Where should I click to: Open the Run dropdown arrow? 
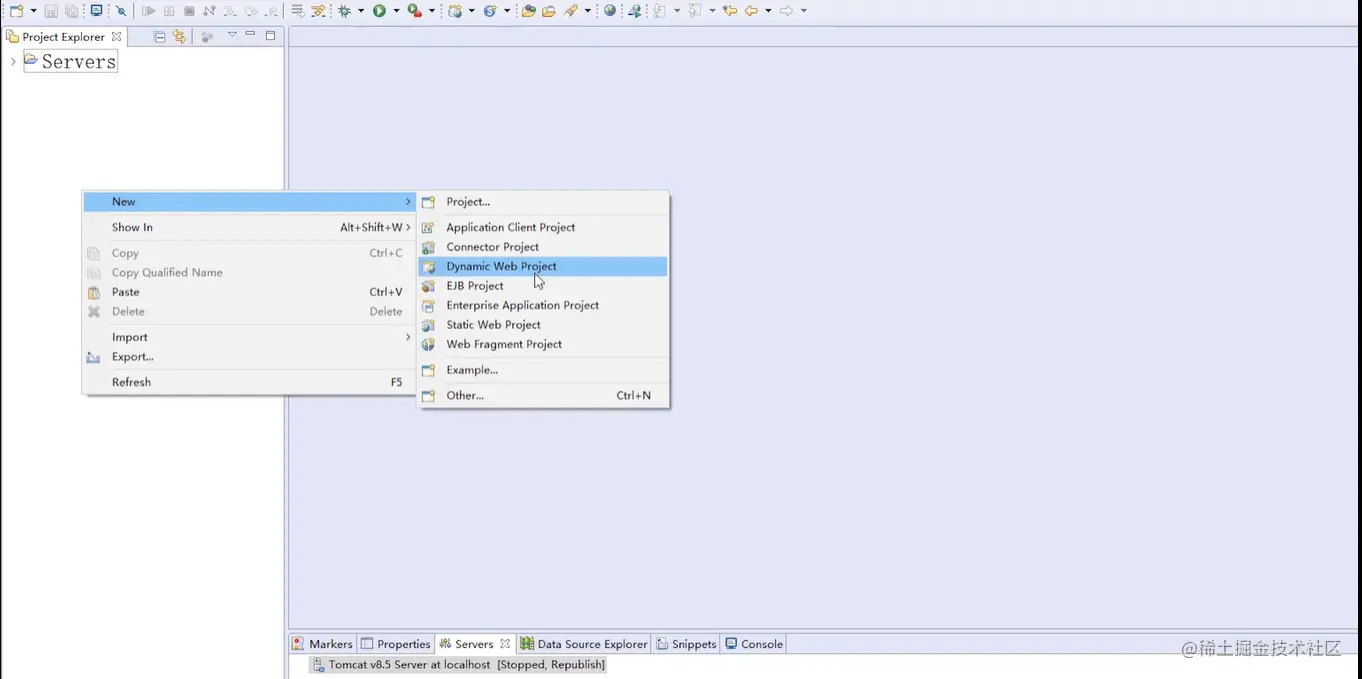pos(396,11)
